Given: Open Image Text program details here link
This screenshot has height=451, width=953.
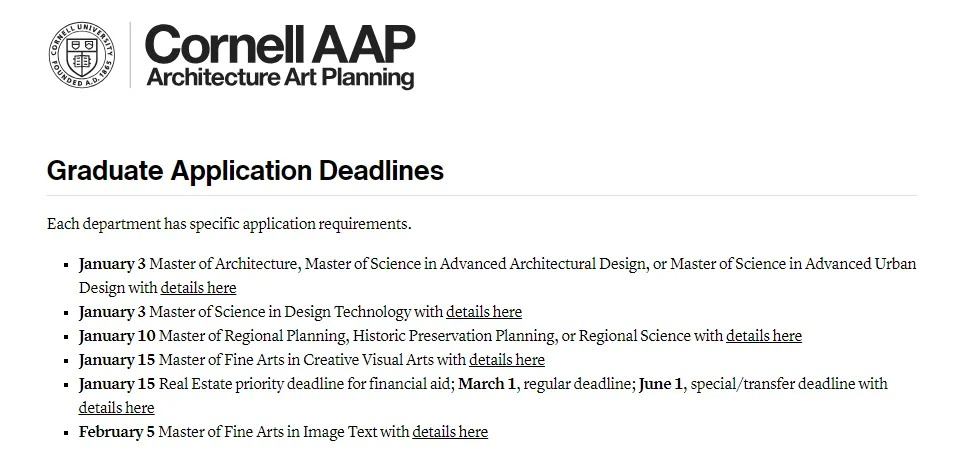Looking at the screenshot, I should 450,432.
